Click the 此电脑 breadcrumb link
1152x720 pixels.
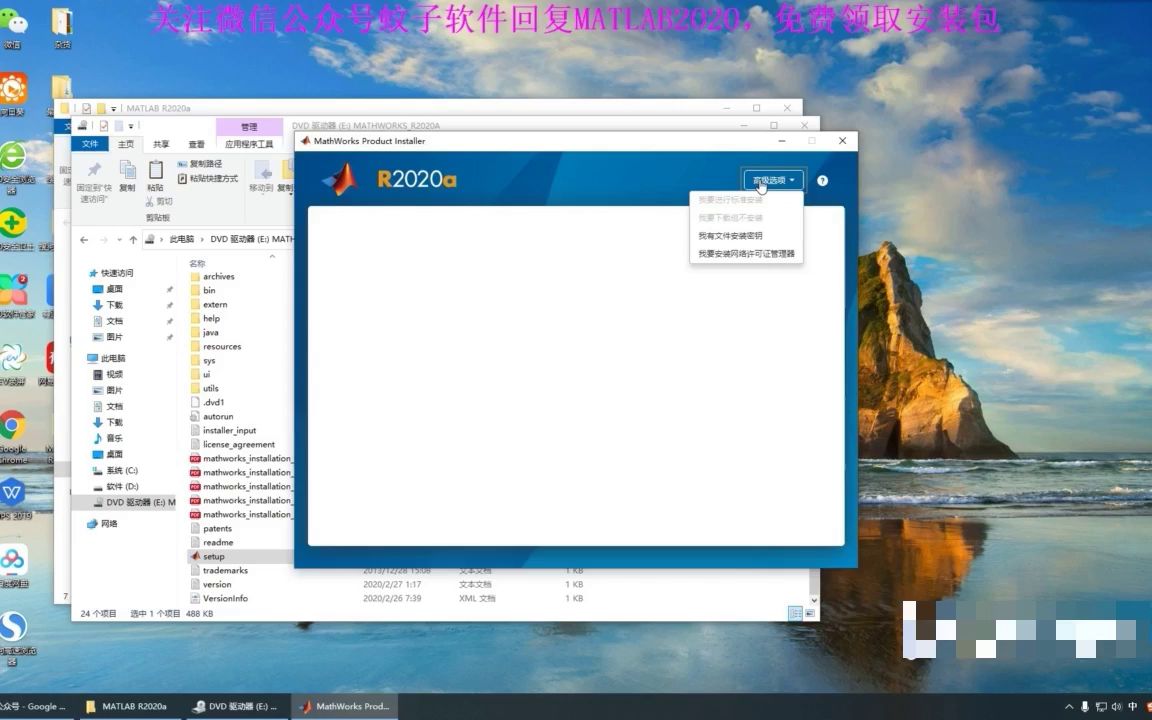coord(180,239)
